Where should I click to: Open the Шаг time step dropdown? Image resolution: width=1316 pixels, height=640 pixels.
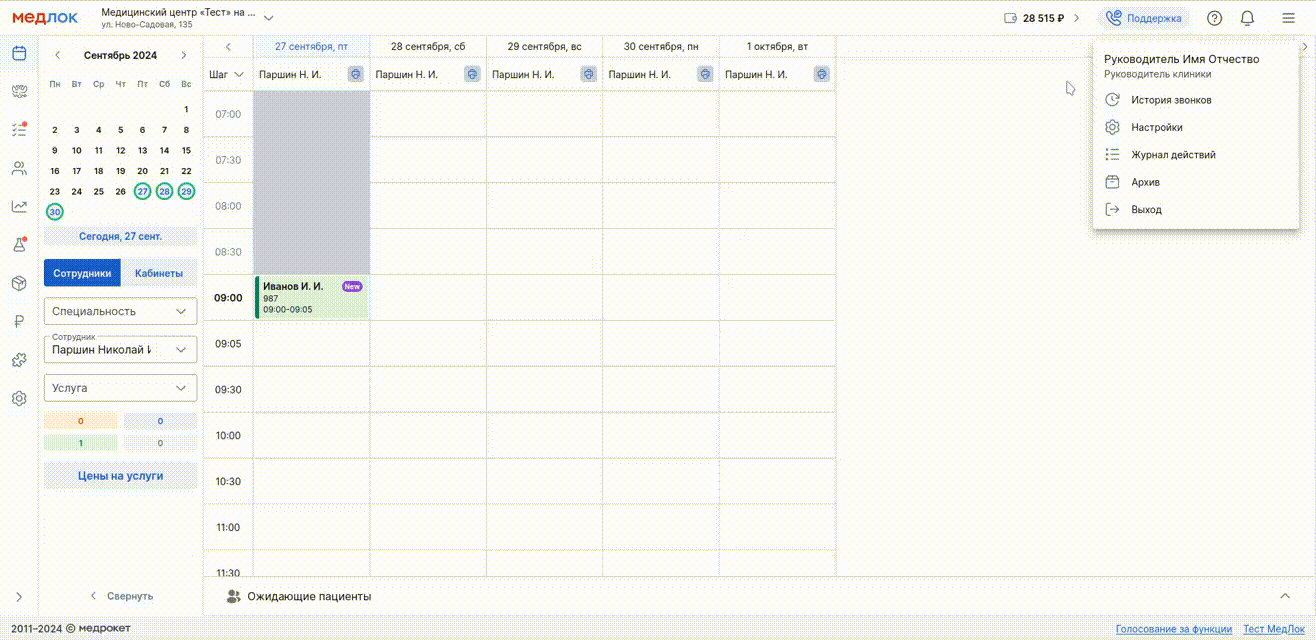pos(226,74)
